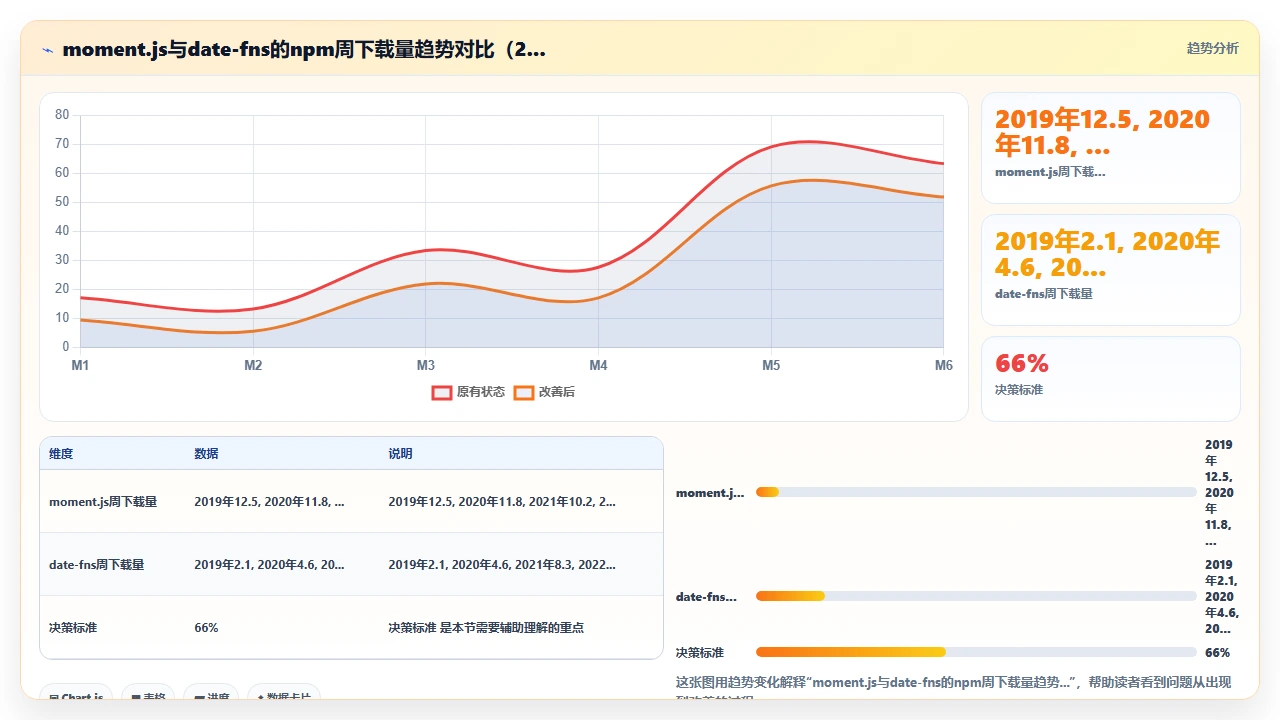Click the trend icon beside the card title
This screenshot has width=1280, height=720.
click(x=47, y=49)
